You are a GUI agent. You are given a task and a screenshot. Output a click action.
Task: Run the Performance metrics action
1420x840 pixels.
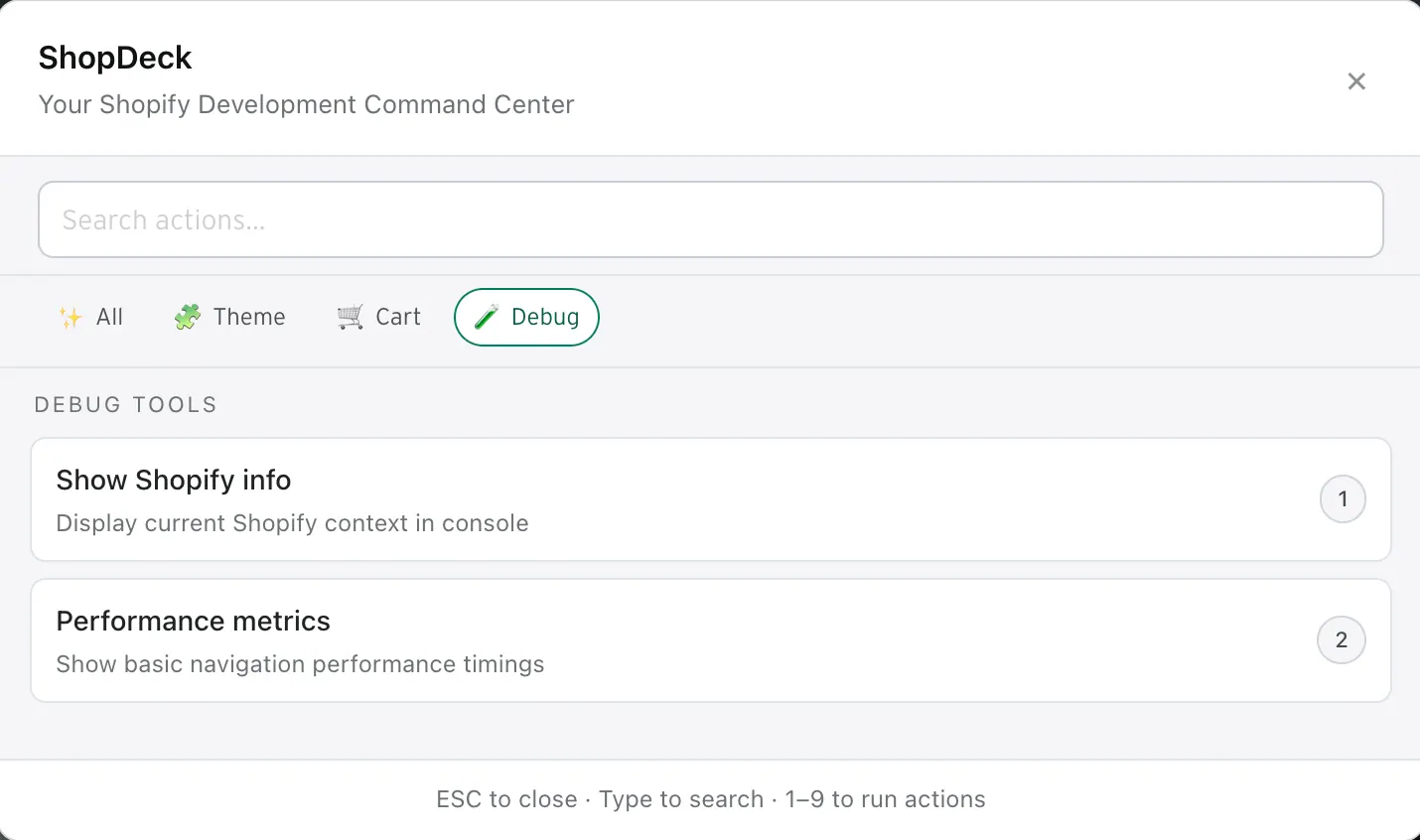(x=711, y=640)
